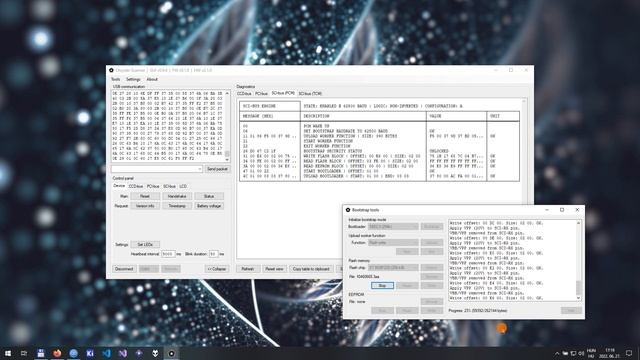Open Visual Studio Code from the taskbar

click(x=106, y=353)
